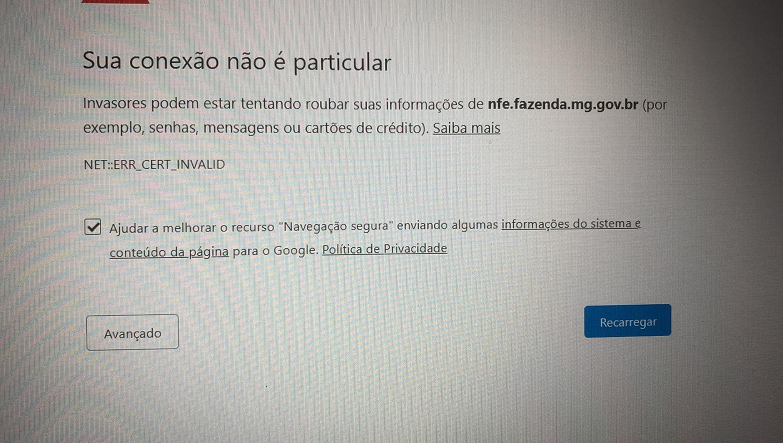Select the bold nfe.fazenda.mg.gov.br domain text

(x=563, y=104)
